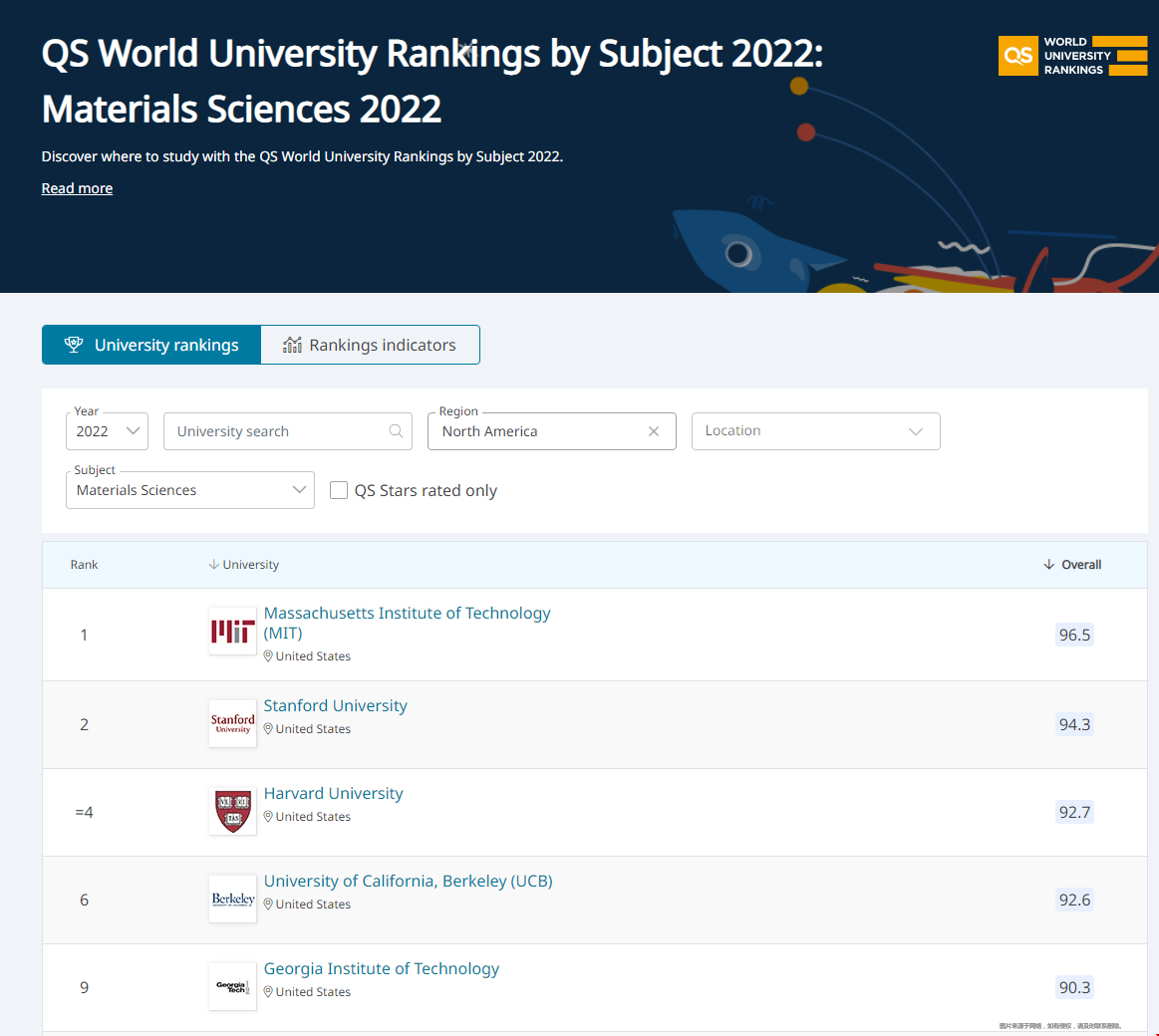
Task: Click the rank 1 cell for MIT
Action: coord(85,635)
